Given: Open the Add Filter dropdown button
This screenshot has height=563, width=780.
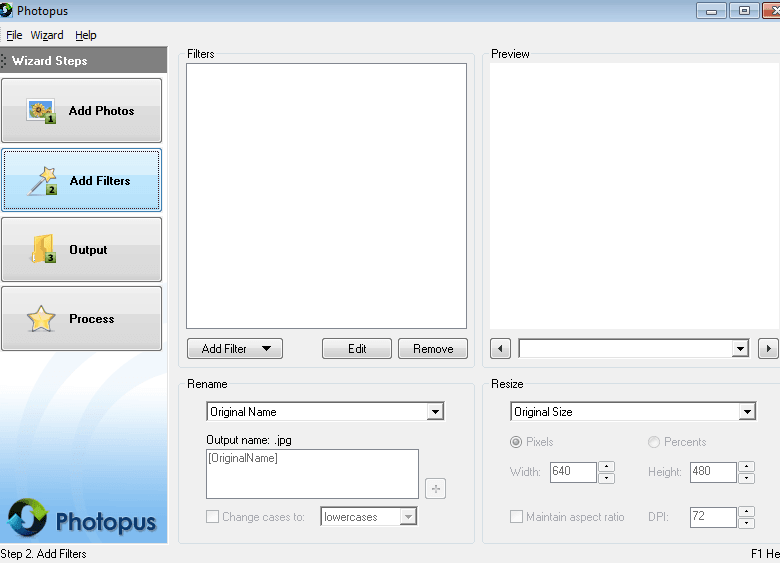Looking at the screenshot, I should 235,349.
